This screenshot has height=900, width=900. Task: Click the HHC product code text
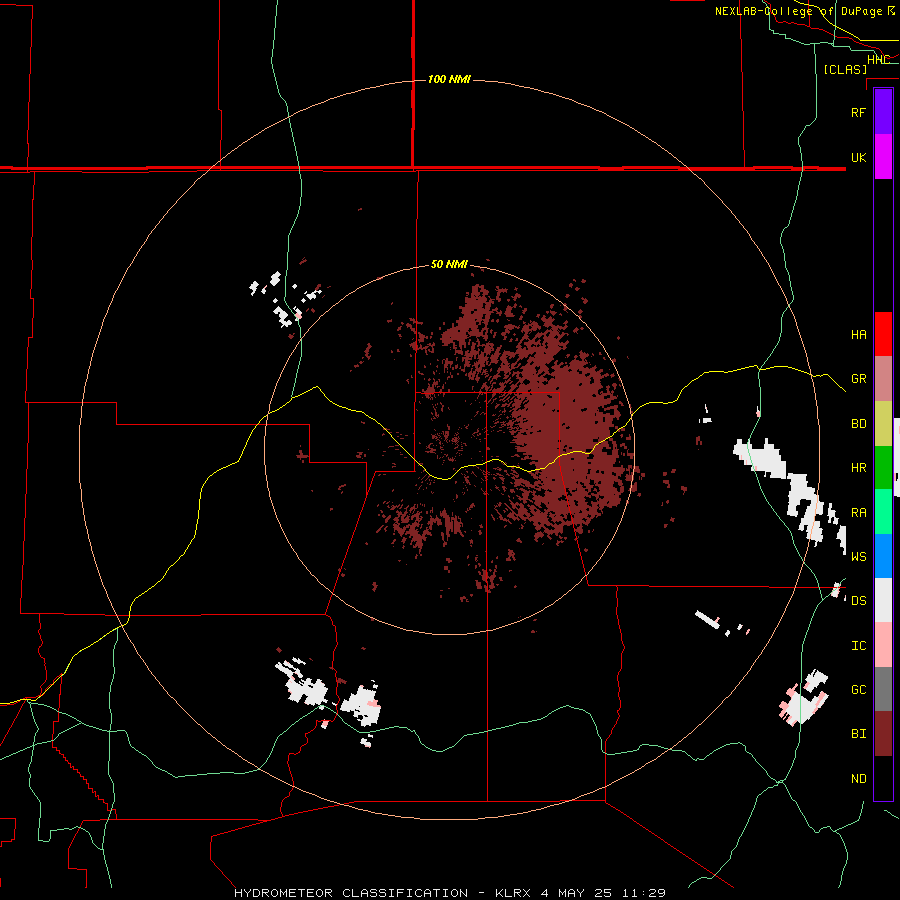(878, 60)
